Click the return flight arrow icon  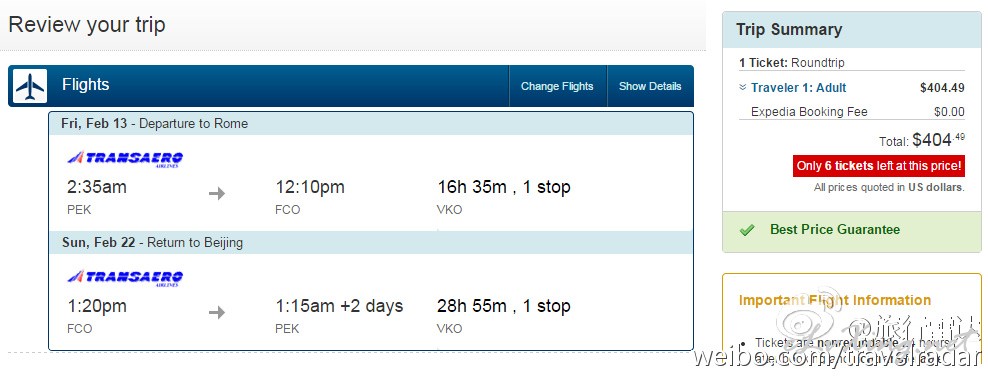217,312
